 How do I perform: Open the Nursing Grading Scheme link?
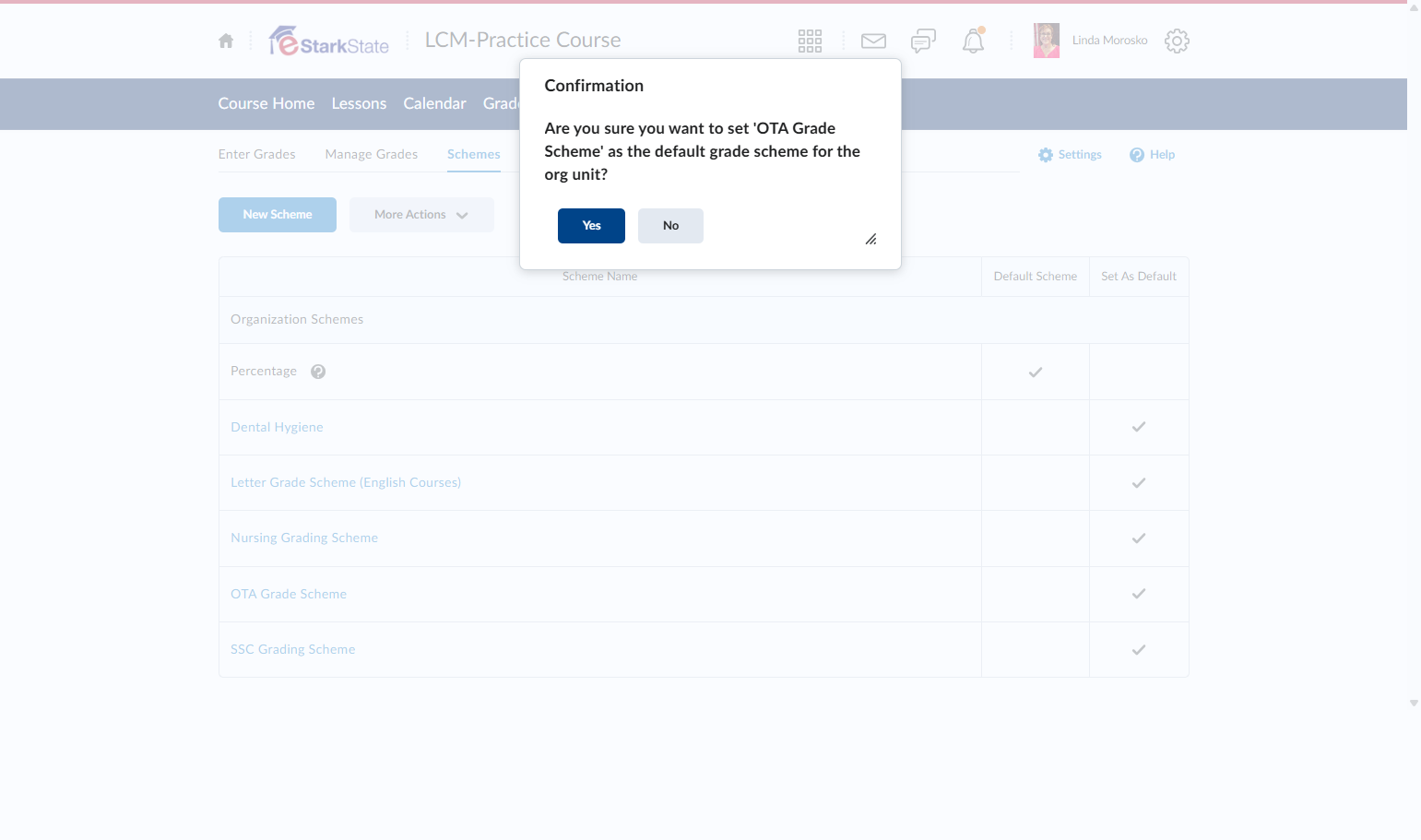tap(304, 538)
